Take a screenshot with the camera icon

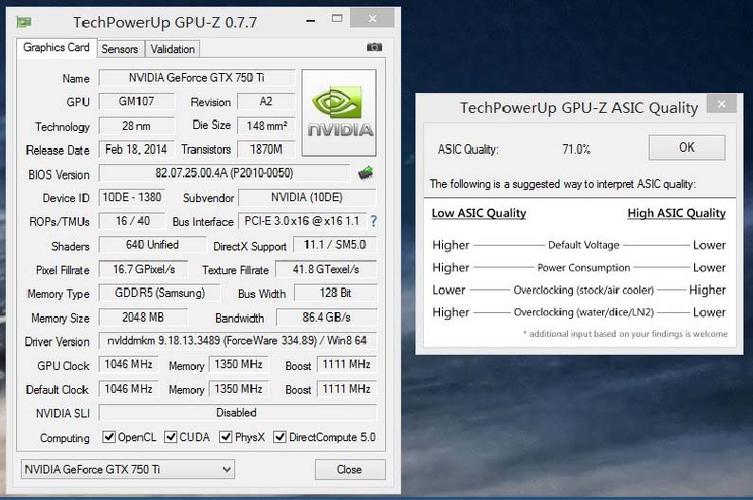[375, 47]
